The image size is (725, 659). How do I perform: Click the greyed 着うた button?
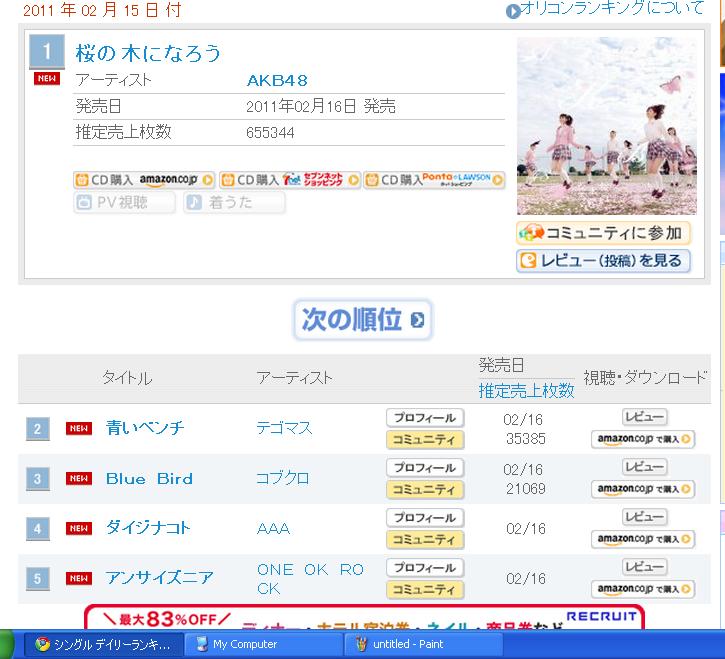(x=234, y=203)
